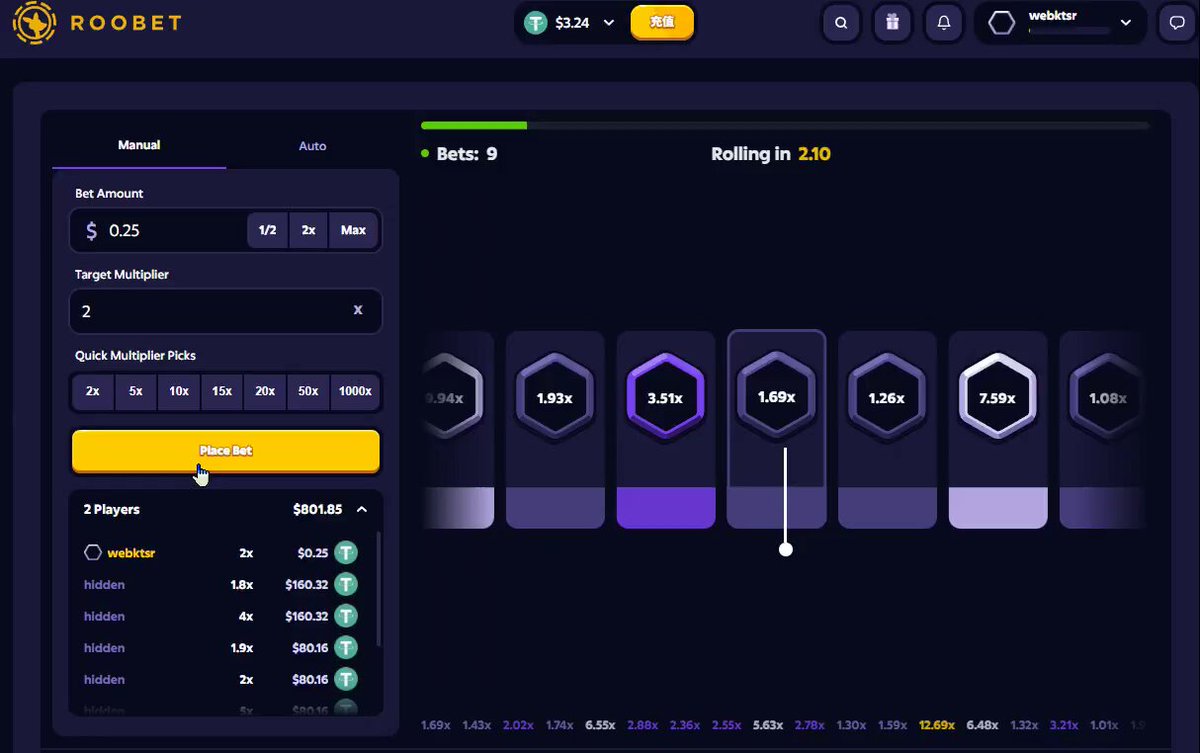1200x753 pixels.
Task: Set the bet amount to Max
Action: [x=353, y=230]
